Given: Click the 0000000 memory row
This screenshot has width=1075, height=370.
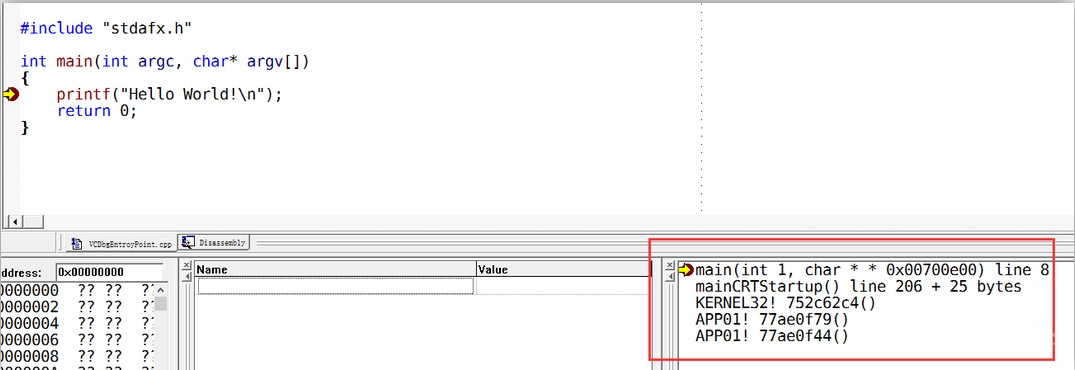Looking at the screenshot, I should pyautogui.click(x=77, y=291).
